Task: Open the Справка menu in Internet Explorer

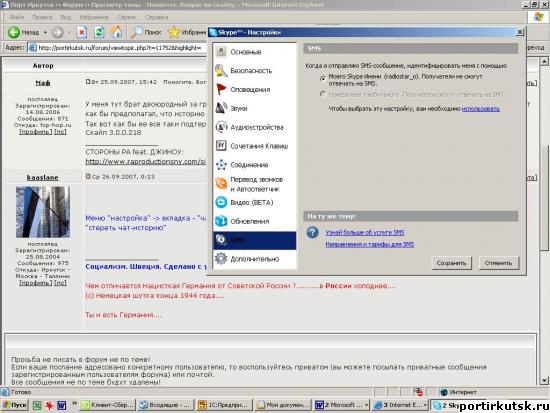Action: pos(156,17)
